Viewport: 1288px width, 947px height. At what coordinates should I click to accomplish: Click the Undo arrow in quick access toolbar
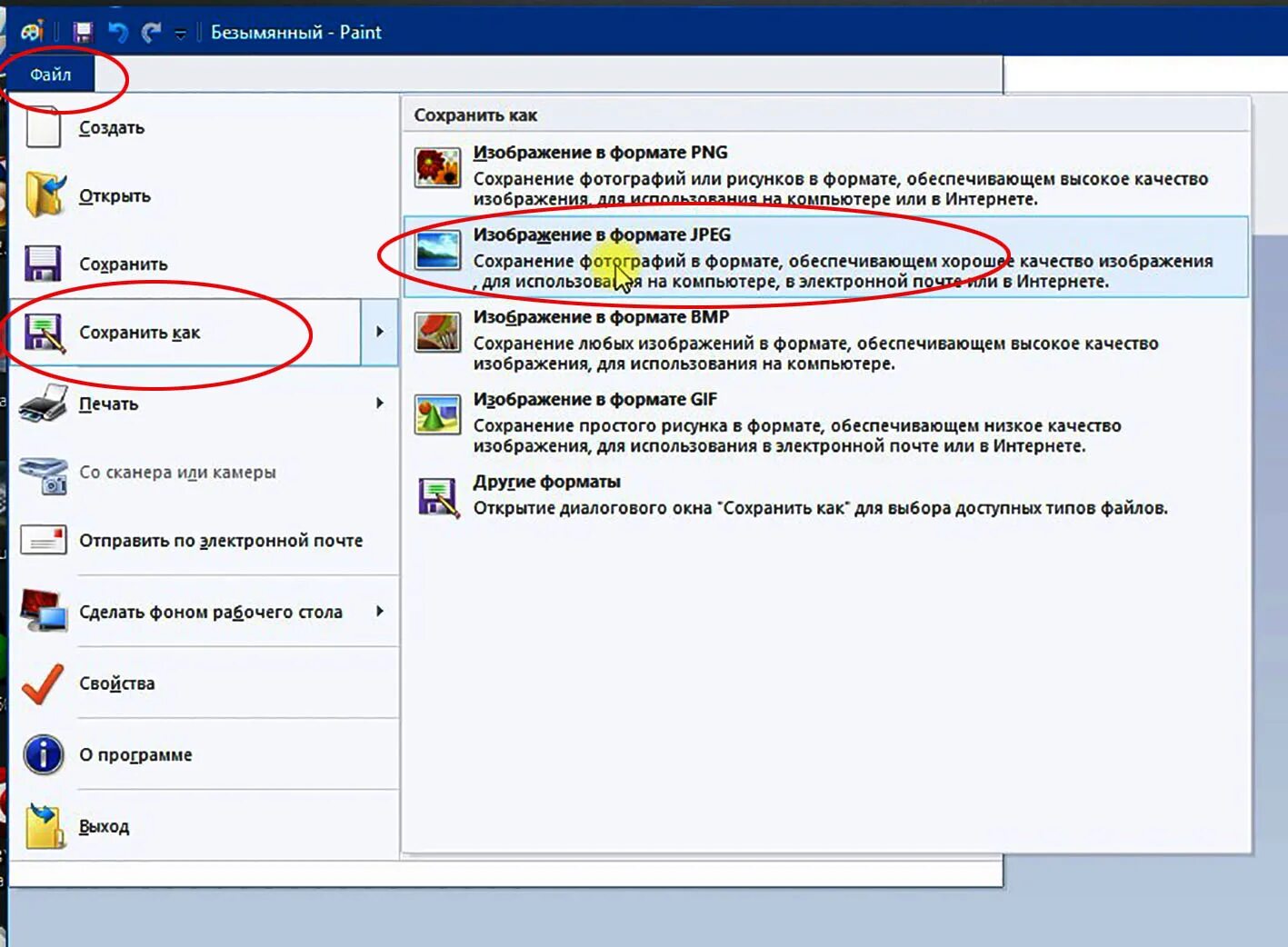click(x=118, y=33)
